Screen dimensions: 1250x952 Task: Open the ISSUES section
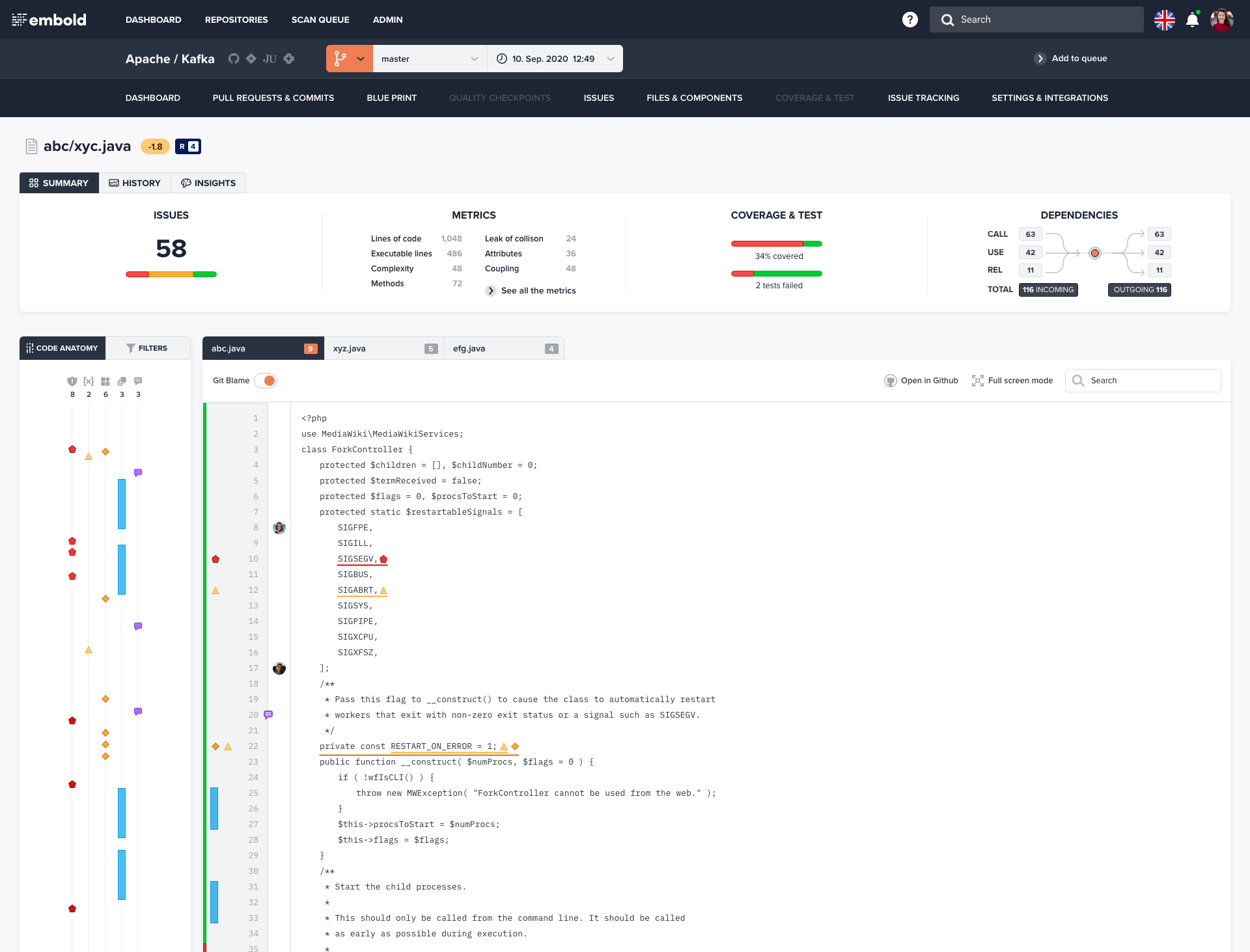pos(599,98)
